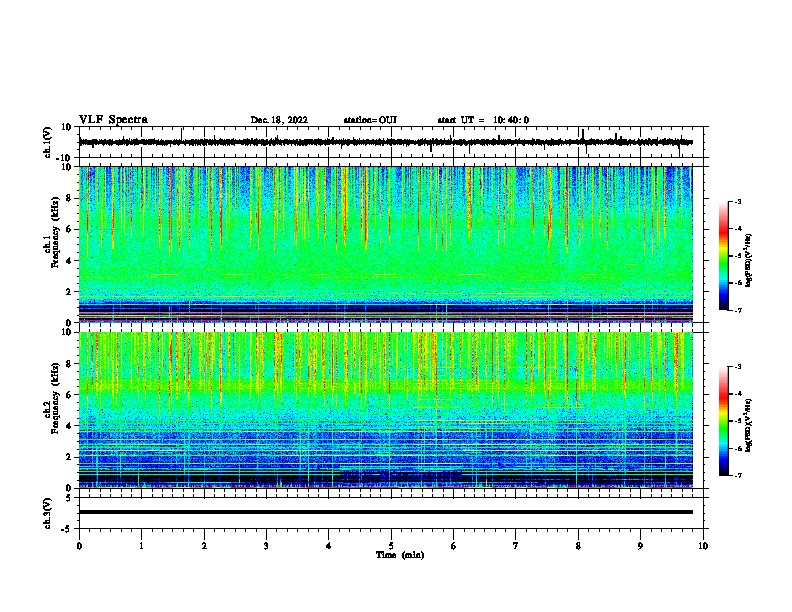Screen dimensions: 792x612
Task: Click the "-3" label on ch.2 colorbar
Action: (738, 367)
